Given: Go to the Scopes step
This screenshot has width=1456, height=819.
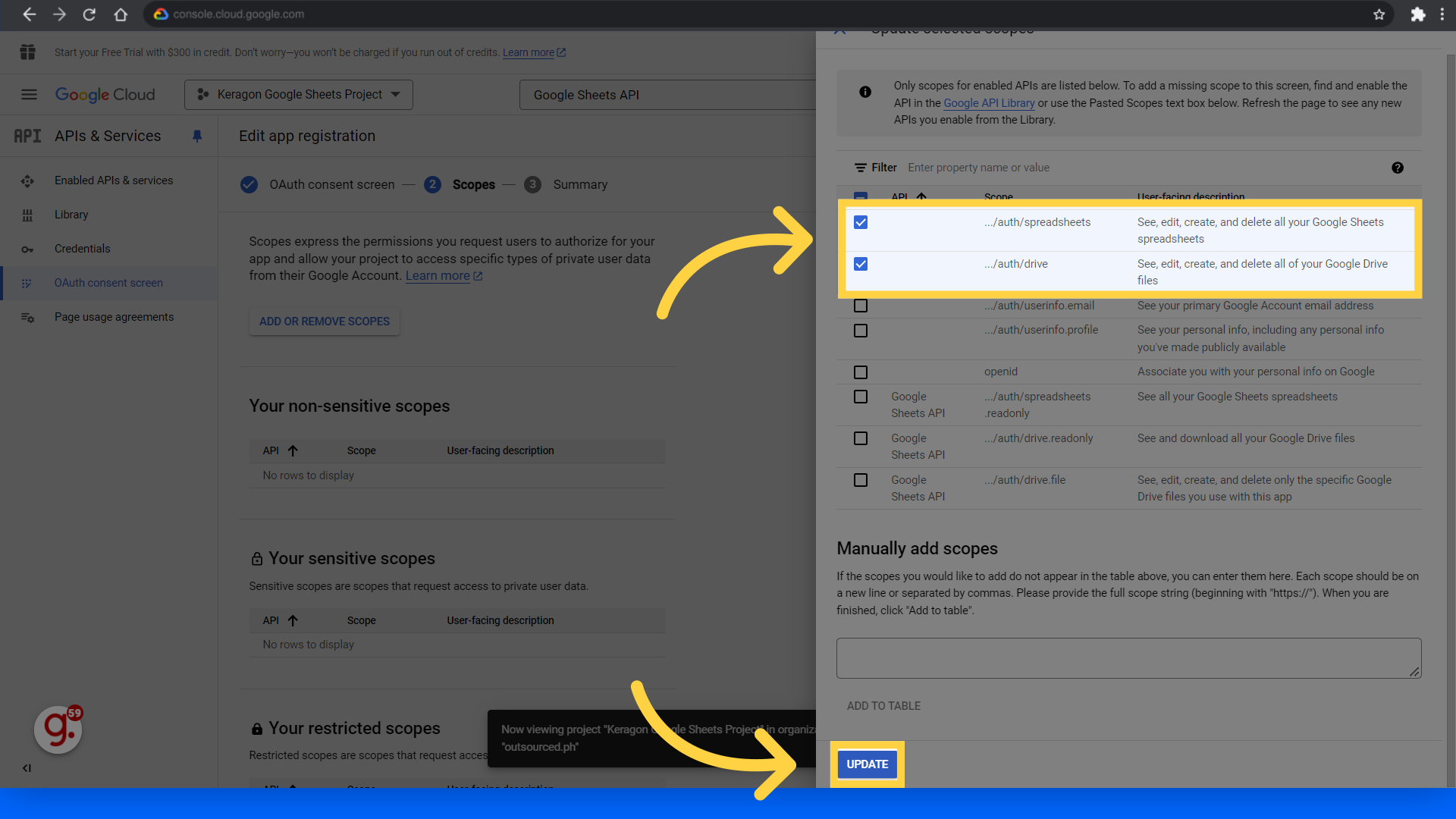Looking at the screenshot, I should 460,184.
